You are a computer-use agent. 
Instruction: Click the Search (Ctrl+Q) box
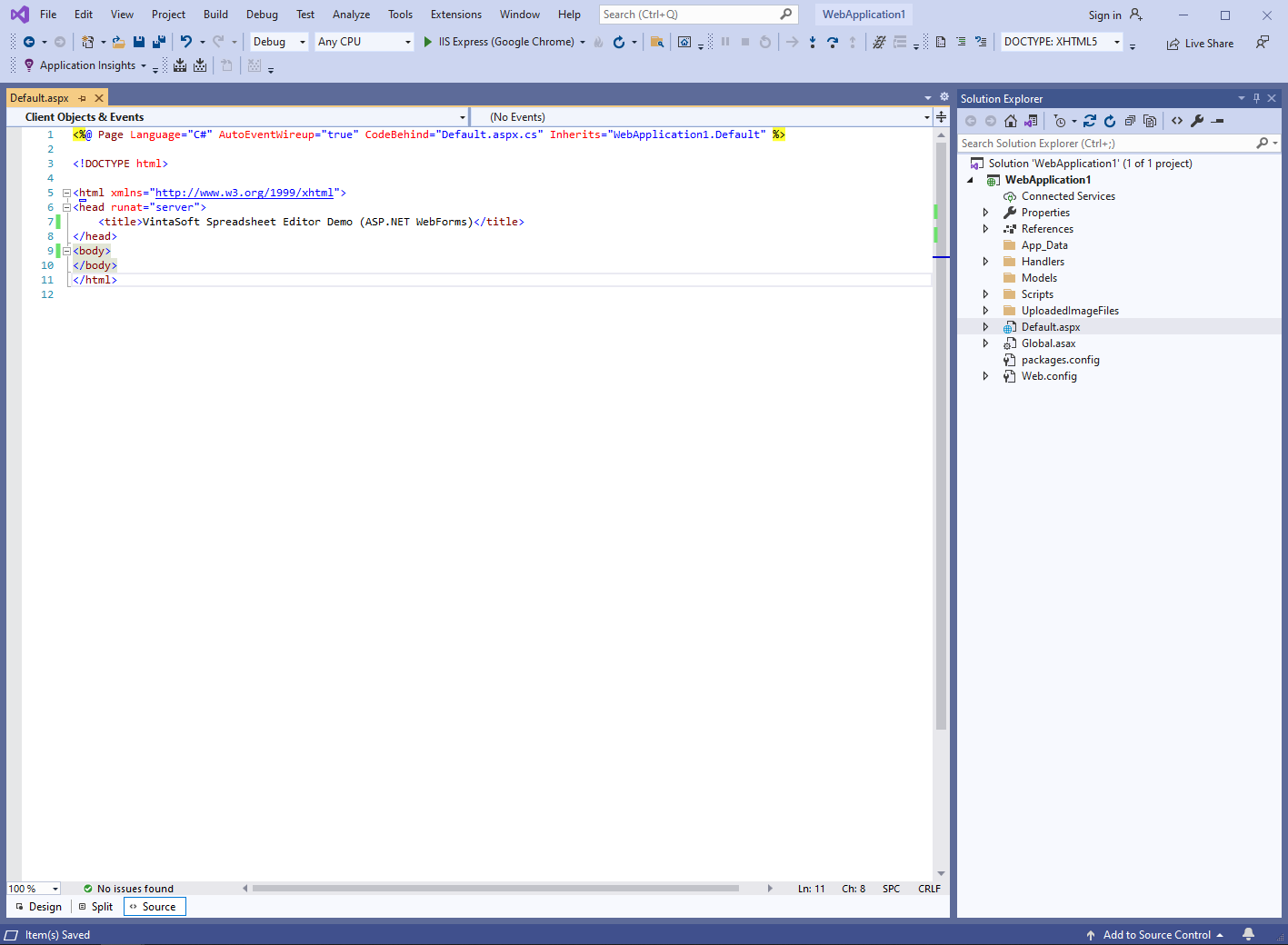[698, 15]
